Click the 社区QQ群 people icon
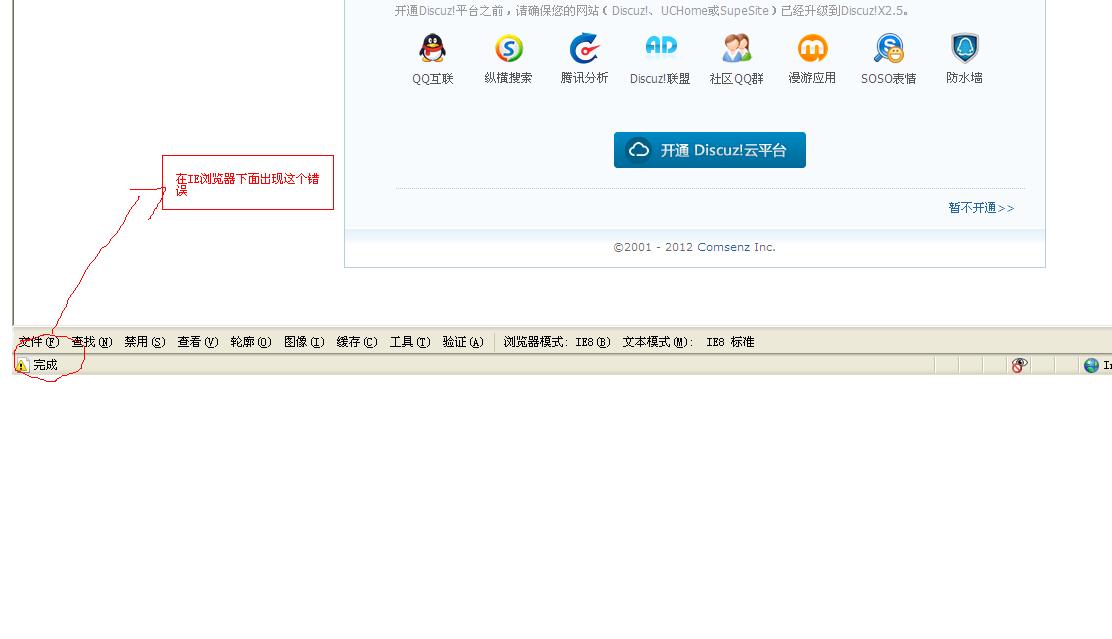Image resolution: width=1112 pixels, height=639 pixels. point(737,48)
